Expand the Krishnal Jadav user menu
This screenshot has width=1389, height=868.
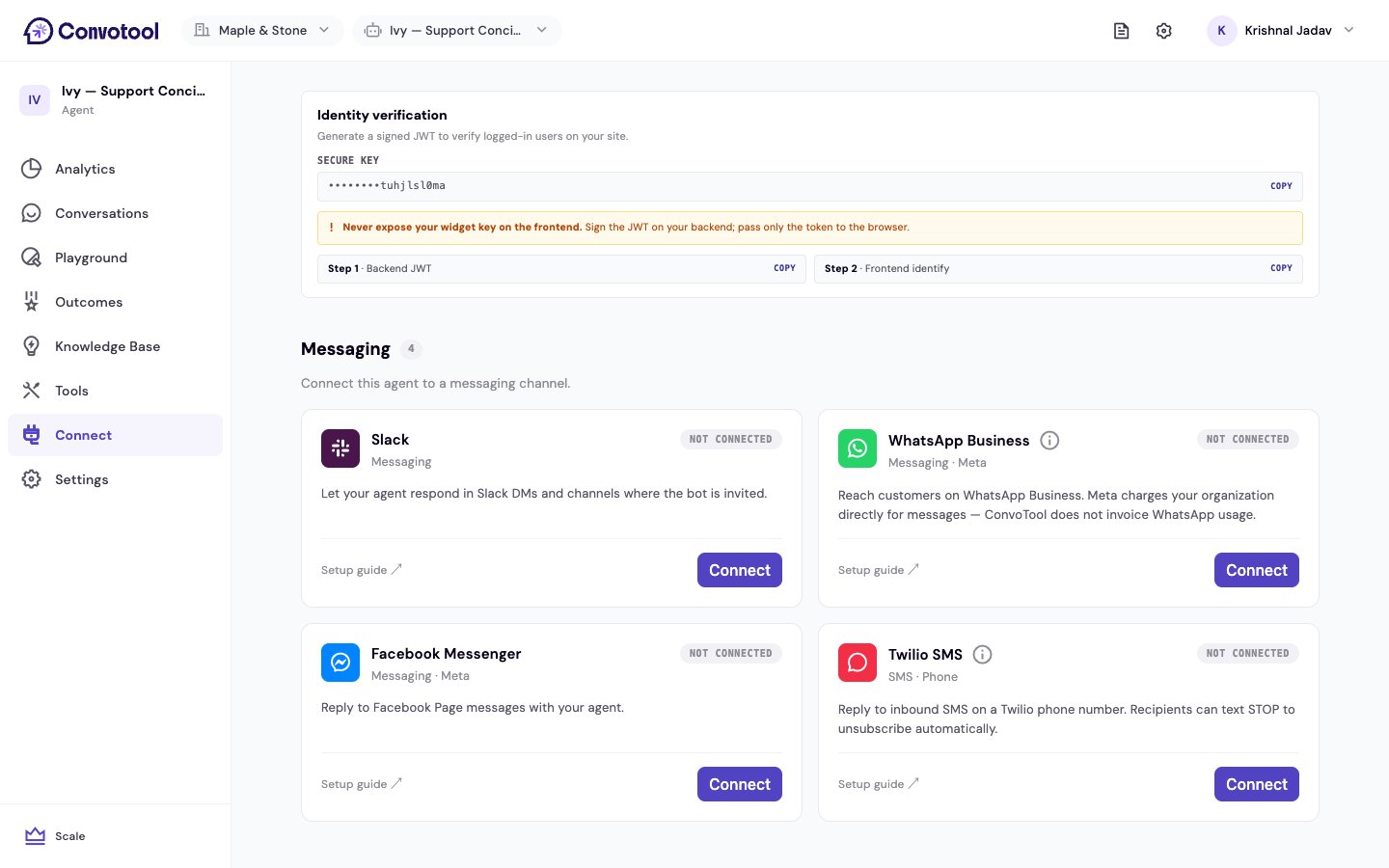[1281, 31]
